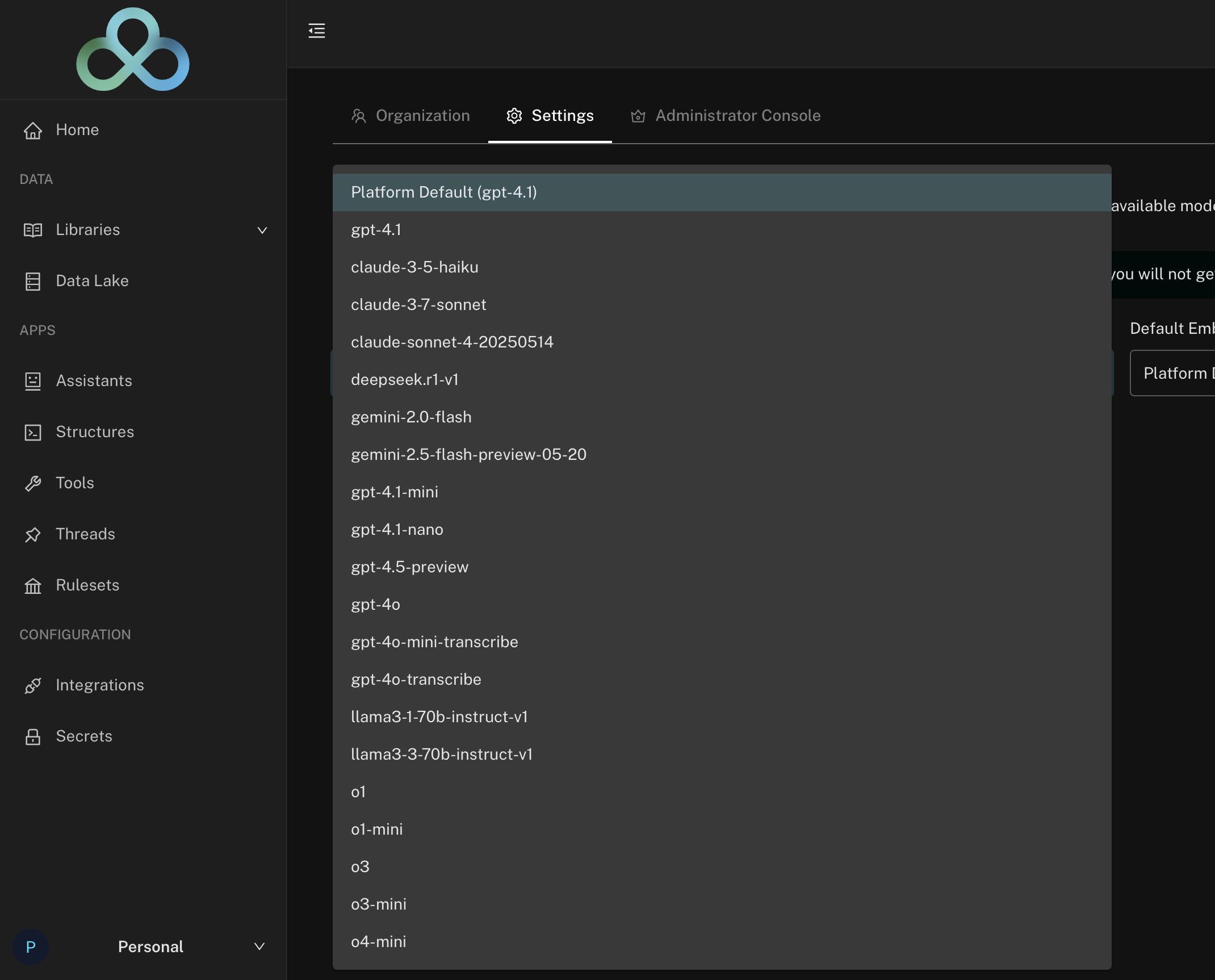Select claude-3-7-sonnet from the model list

(x=418, y=305)
